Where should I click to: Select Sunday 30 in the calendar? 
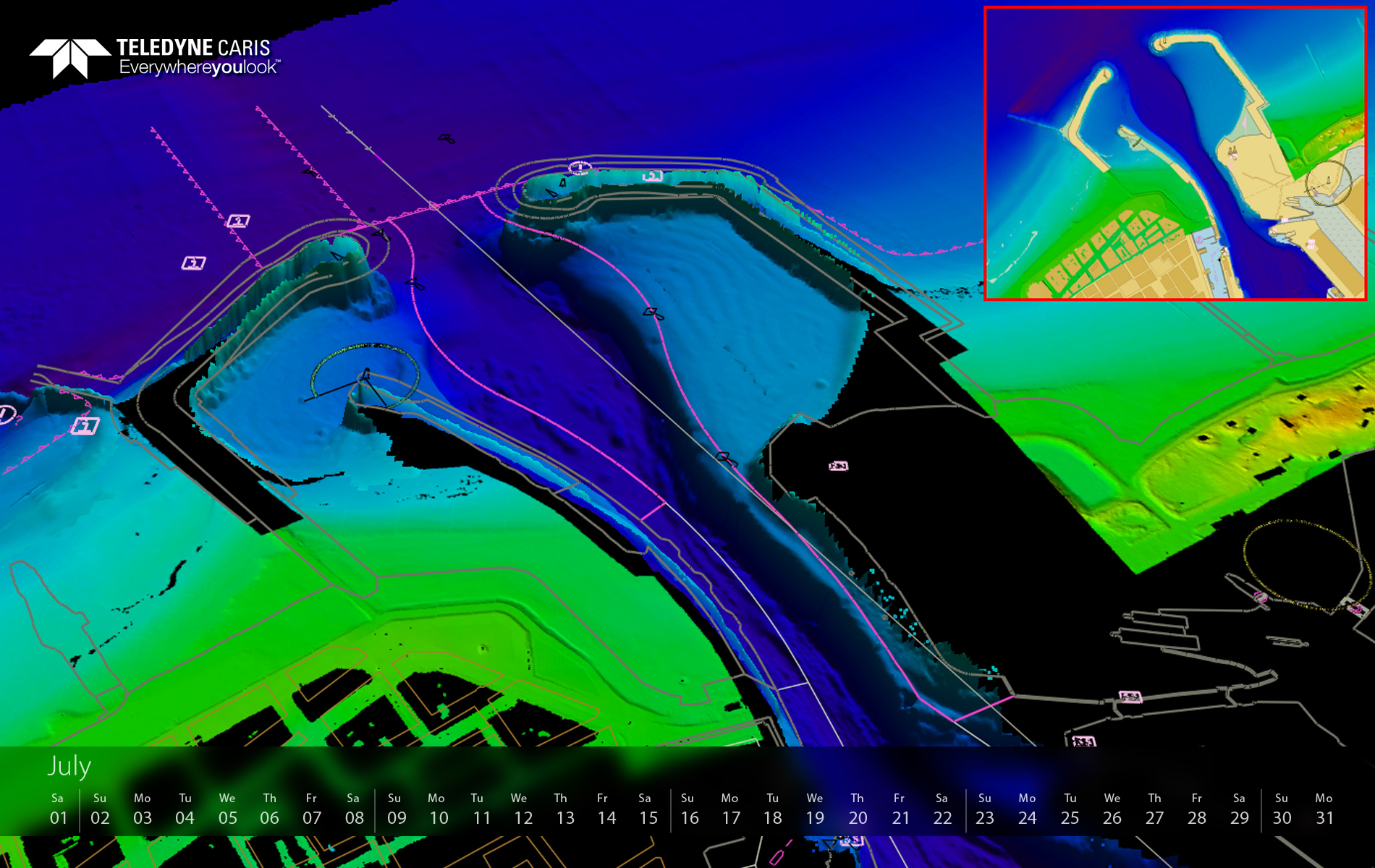1282,809
